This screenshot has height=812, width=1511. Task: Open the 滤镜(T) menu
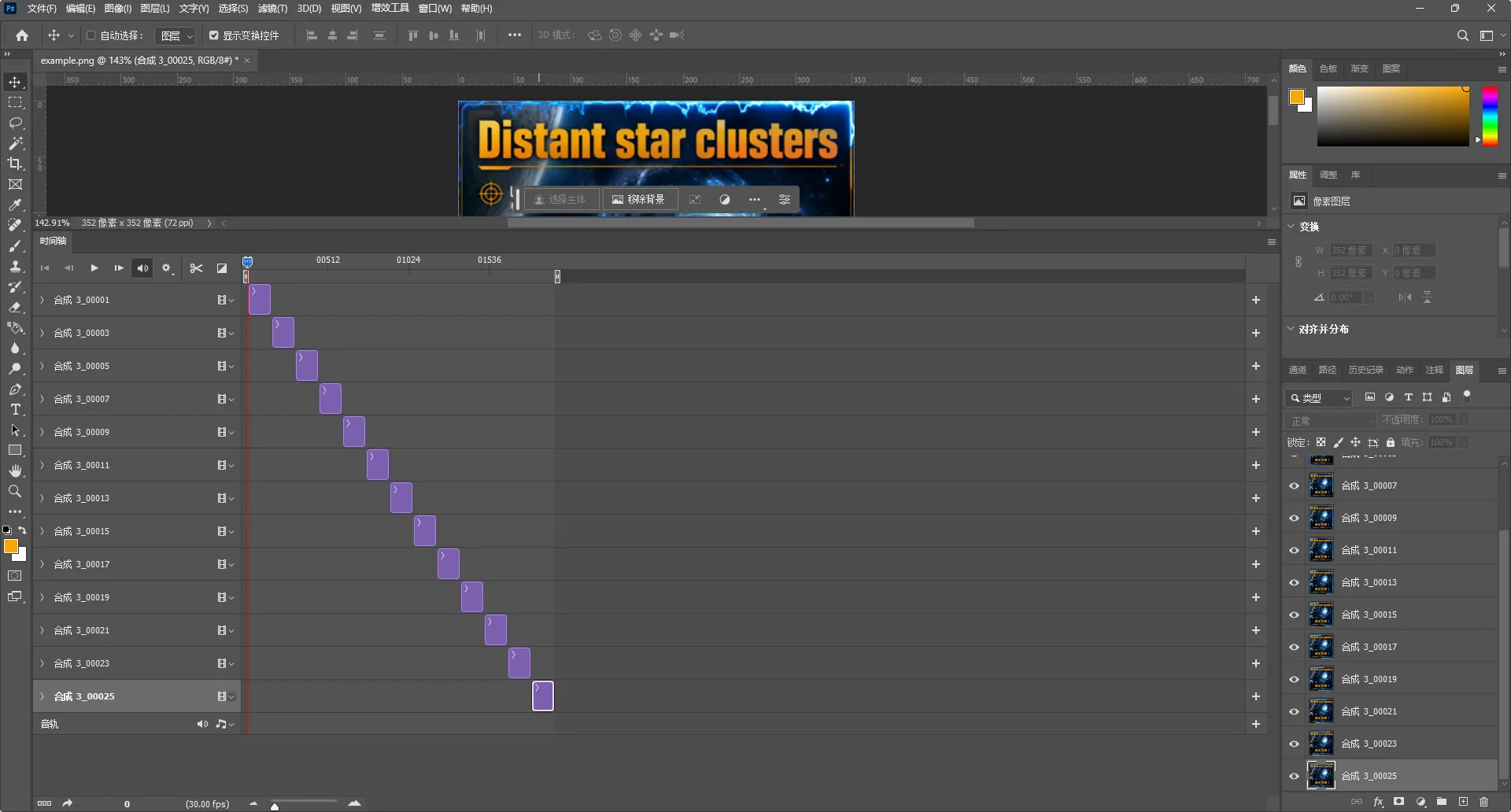(x=272, y=9)
